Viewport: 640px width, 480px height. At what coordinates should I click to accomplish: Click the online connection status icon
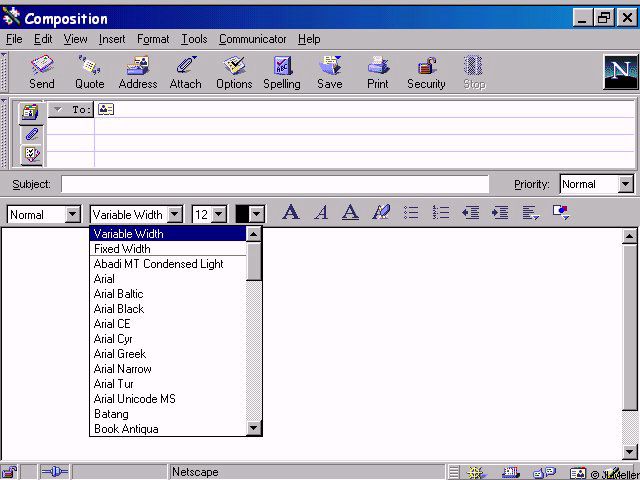pos(55,472)
